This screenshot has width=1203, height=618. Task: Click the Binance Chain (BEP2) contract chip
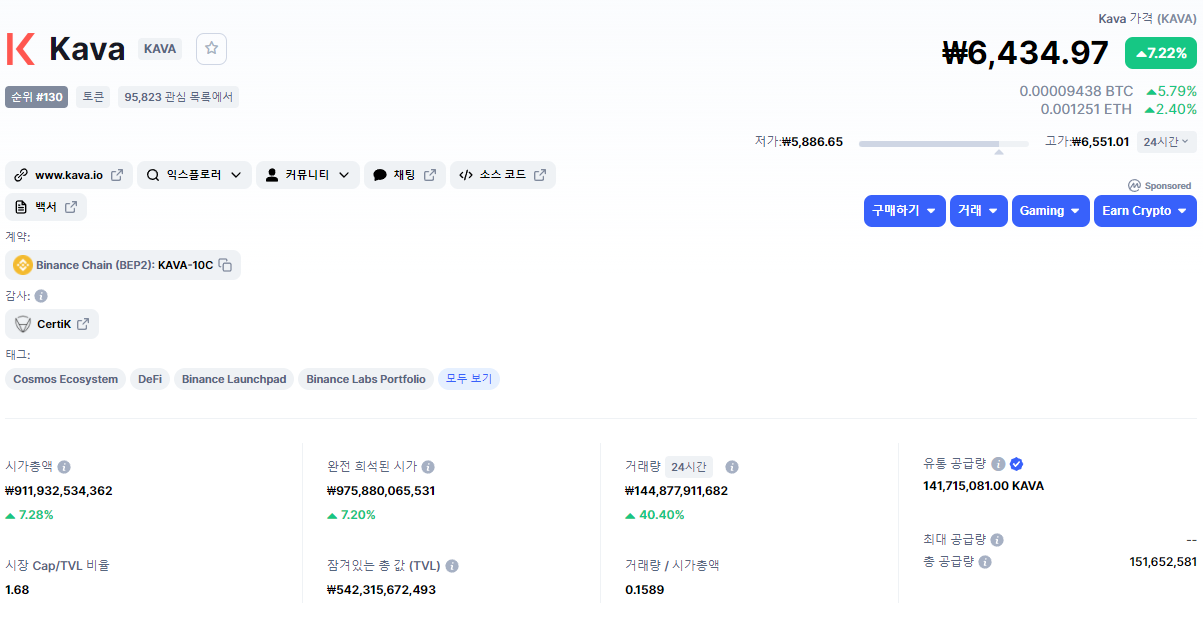[x=123, y=265]
